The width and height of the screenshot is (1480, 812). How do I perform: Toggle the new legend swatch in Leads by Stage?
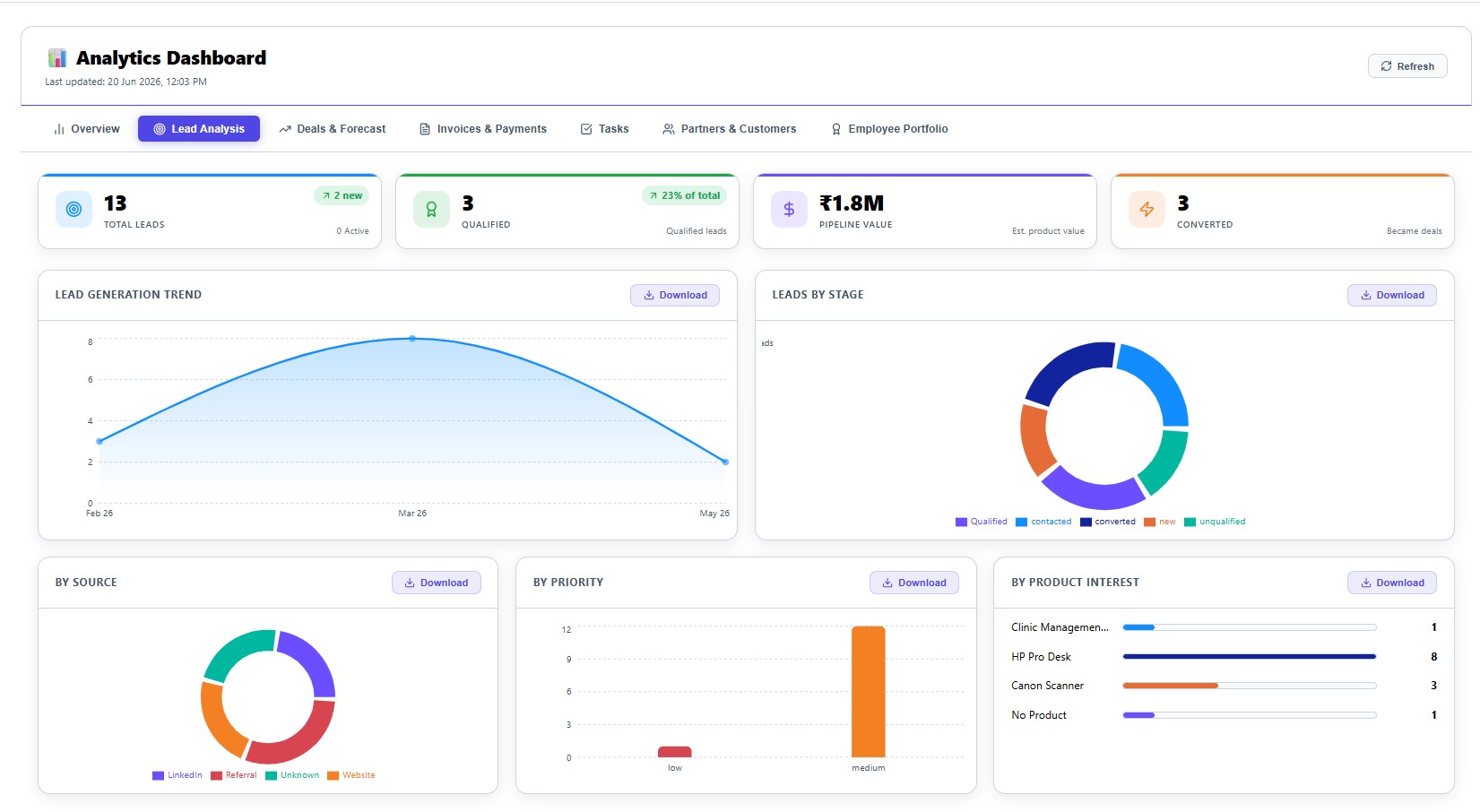click(1149, 522)
